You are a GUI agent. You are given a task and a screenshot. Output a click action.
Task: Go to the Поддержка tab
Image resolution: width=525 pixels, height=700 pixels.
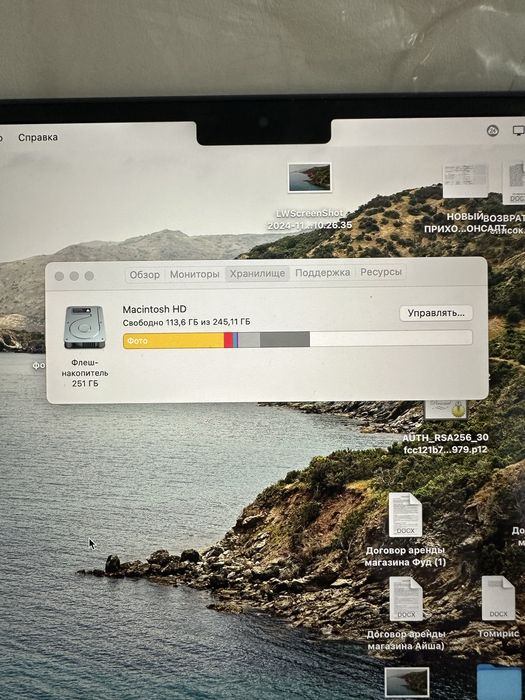coord(322,273)
